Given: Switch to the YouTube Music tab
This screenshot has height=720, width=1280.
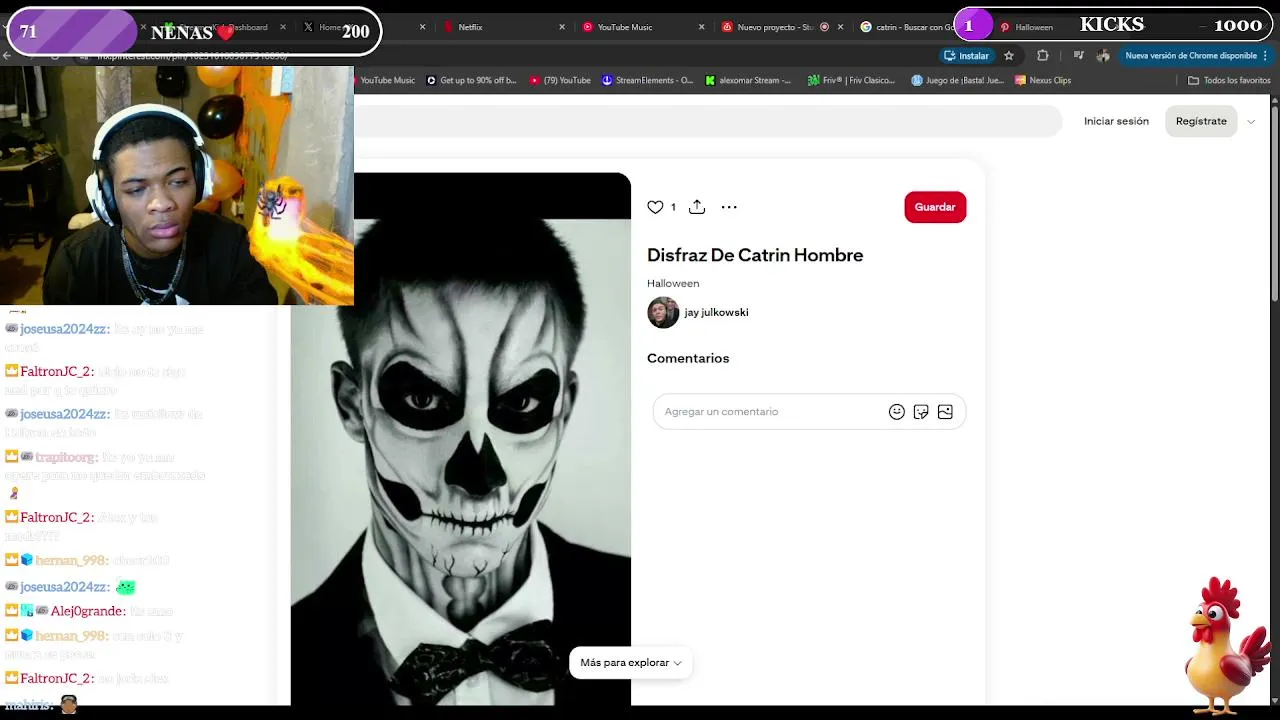Looking at the screenshot, I should (x=642, y=27).
